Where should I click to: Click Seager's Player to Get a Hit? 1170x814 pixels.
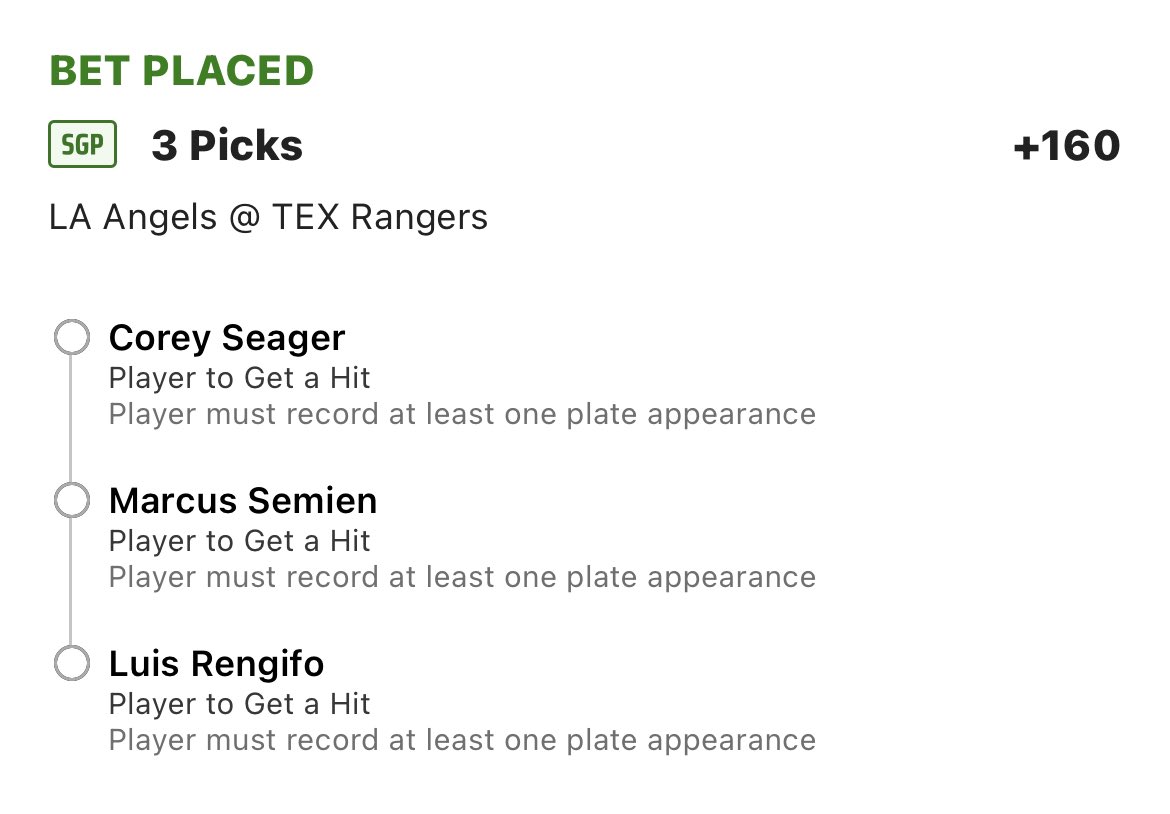[x=240, y=378]
